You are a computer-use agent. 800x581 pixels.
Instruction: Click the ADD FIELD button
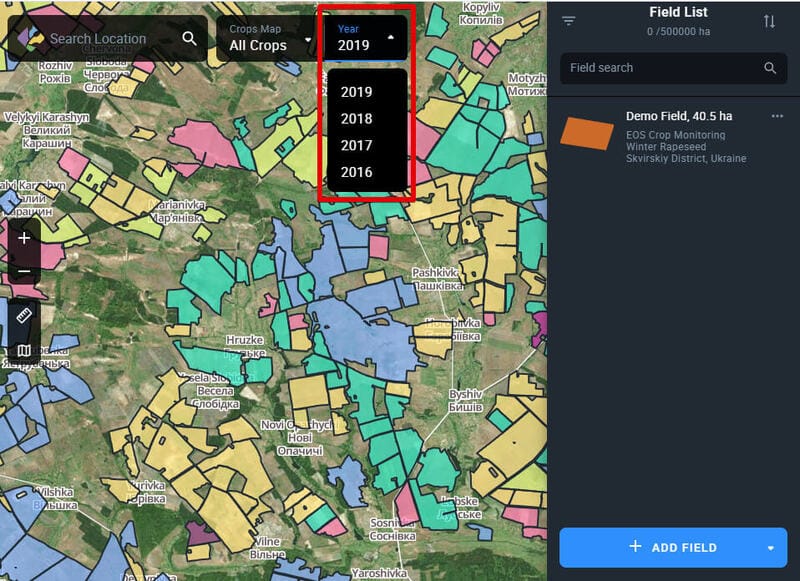pyautogui.click(x=673, y=547)
